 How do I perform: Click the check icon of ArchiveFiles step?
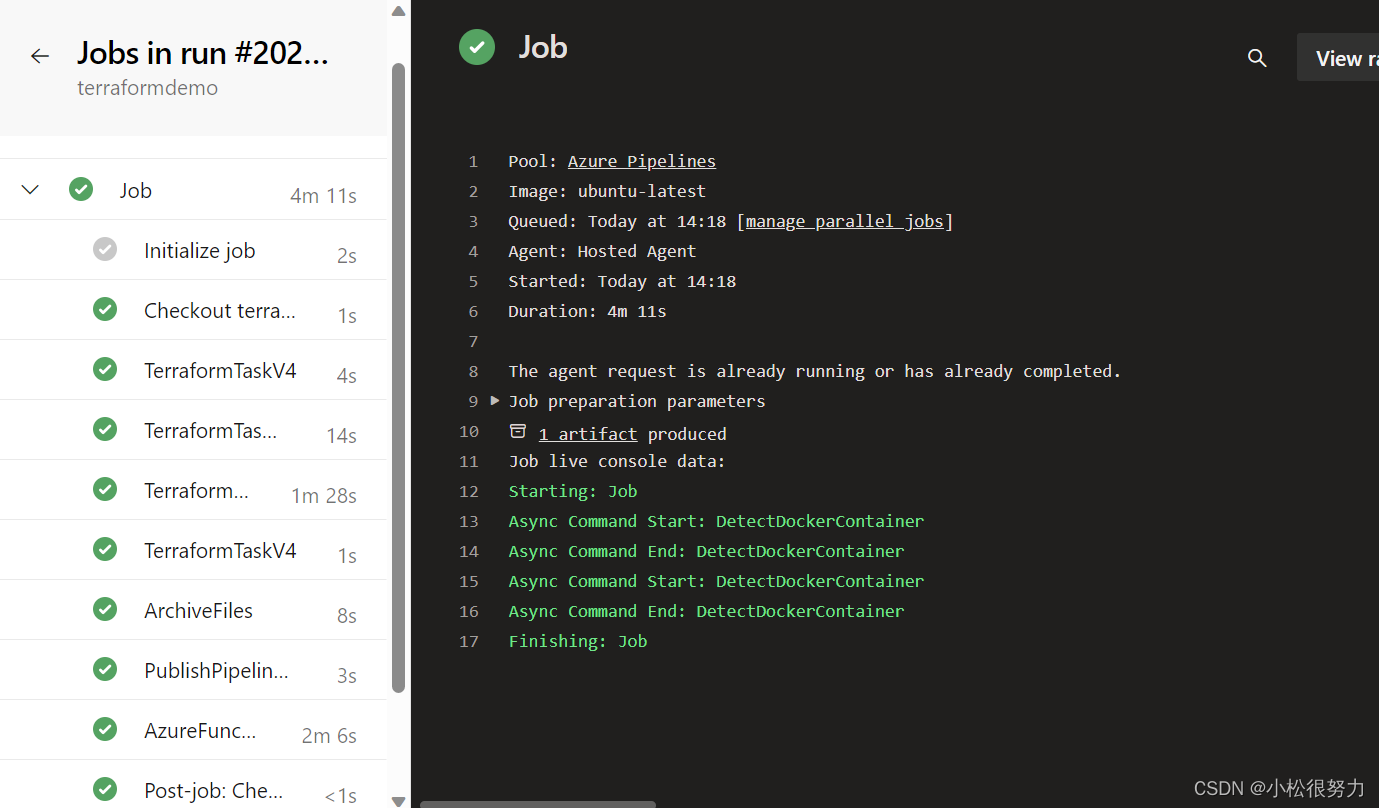105,609
